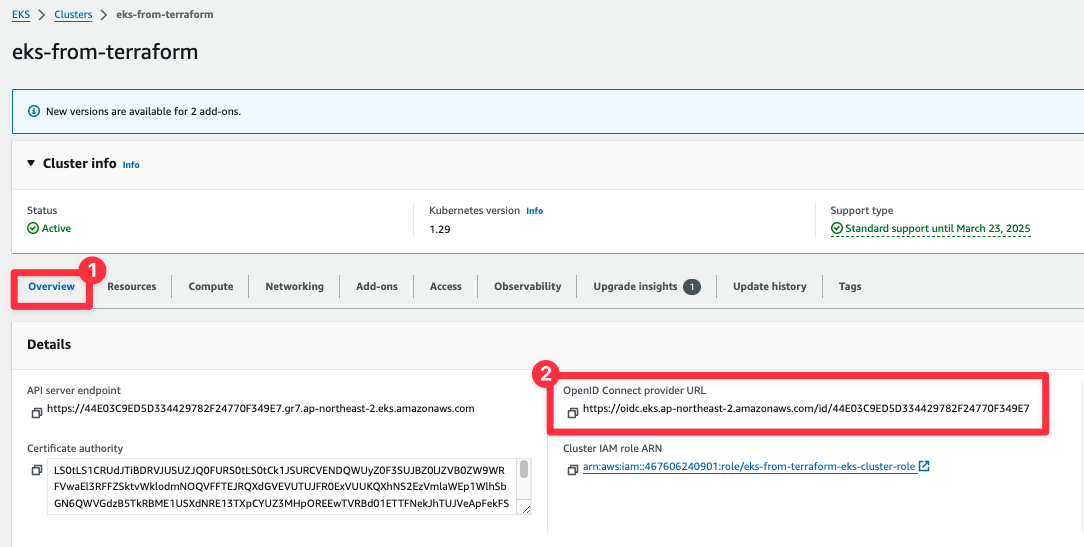Open the eks-from-terraform-eks-cluster-role ARN link
This screenshot has width=1084, height=547.
[x=749, y=467]
